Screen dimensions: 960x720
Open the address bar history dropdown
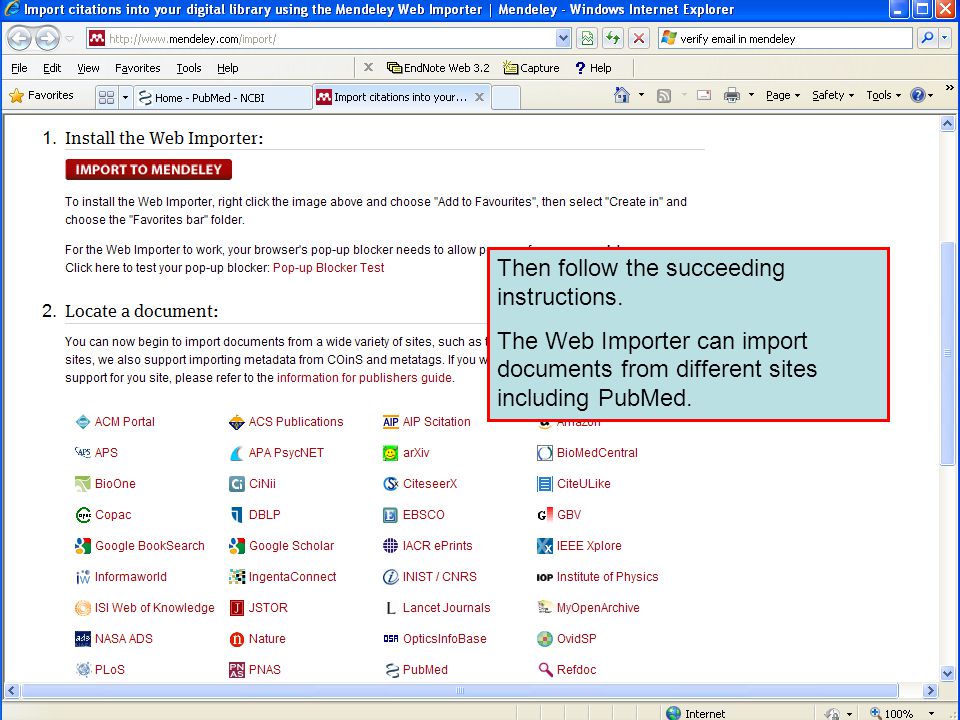point(563,39)
